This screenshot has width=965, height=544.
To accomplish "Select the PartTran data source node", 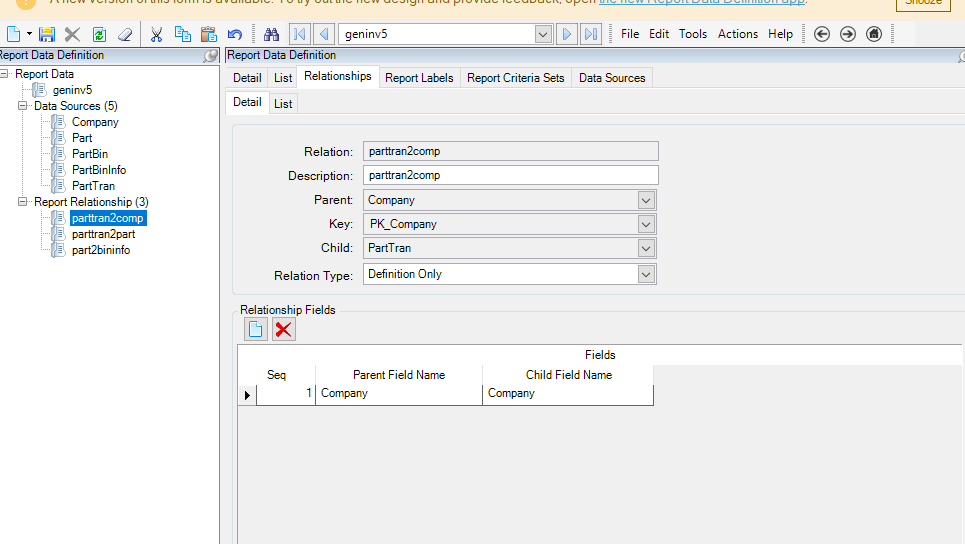I will [93, 186].
